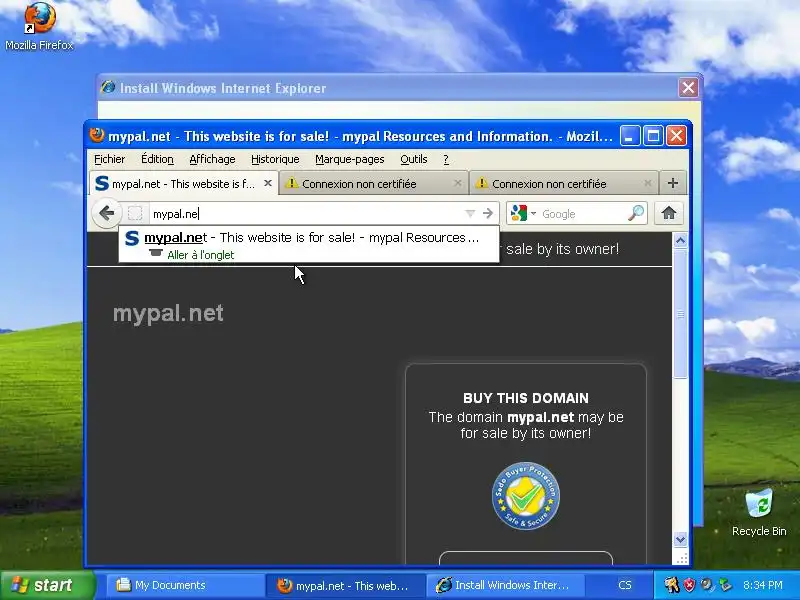This screenshot has width=800, height=600.
Task: Open the Fichier menu
Action: [109, 159]
